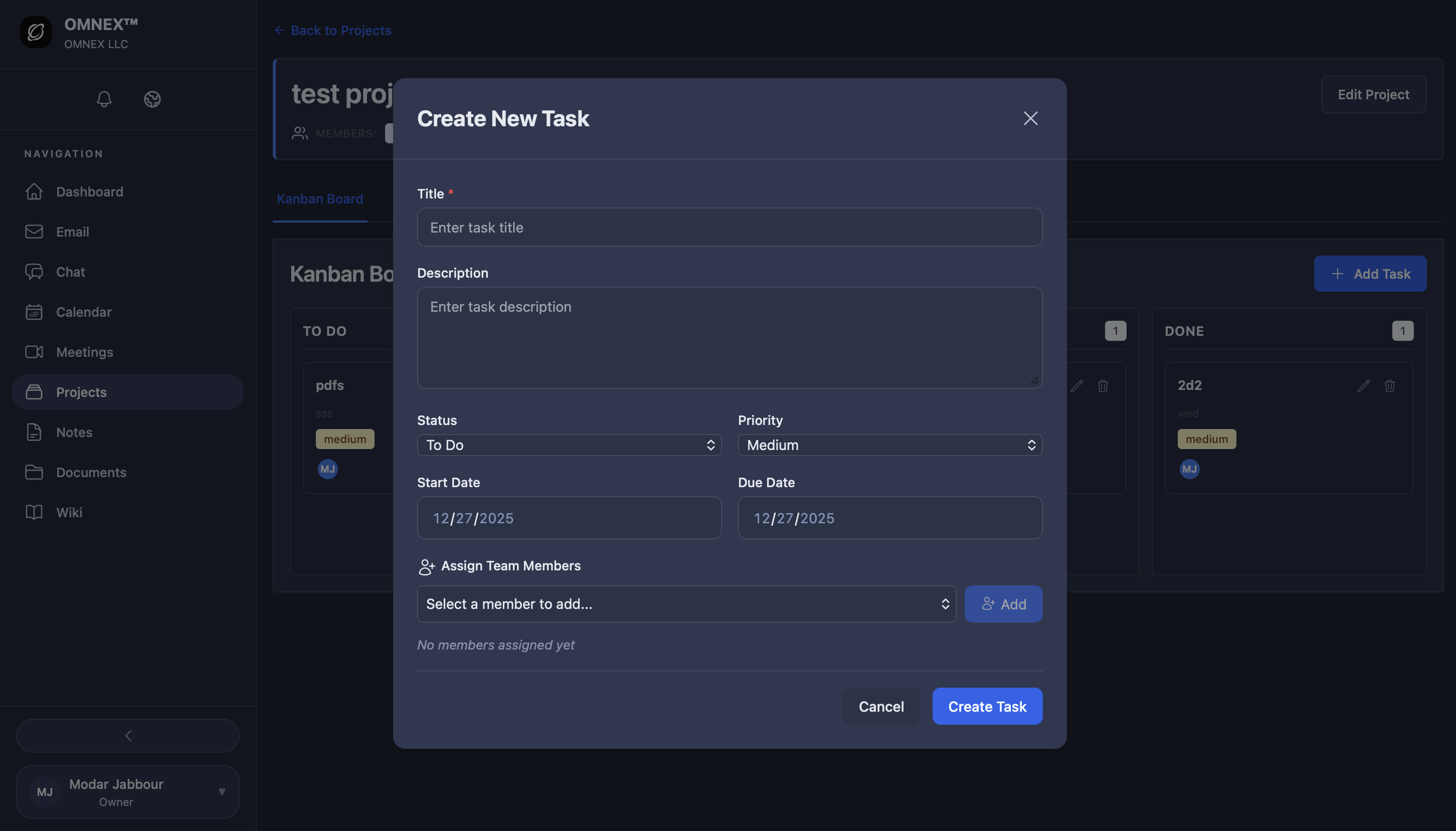Click the trash icon on the 2d2 task
This screenshot has height=831, width=1456.
[x=1389, y=386]
